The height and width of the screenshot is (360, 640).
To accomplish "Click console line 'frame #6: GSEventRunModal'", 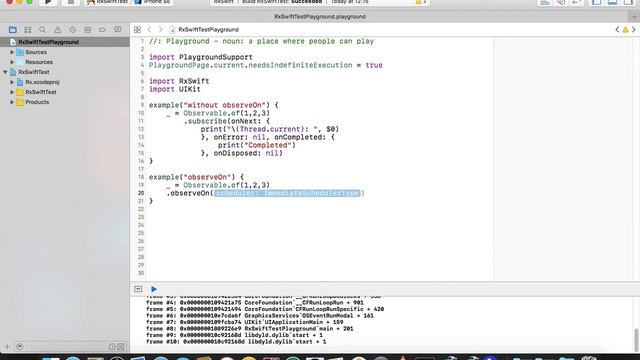I will [x=260, y=316].
